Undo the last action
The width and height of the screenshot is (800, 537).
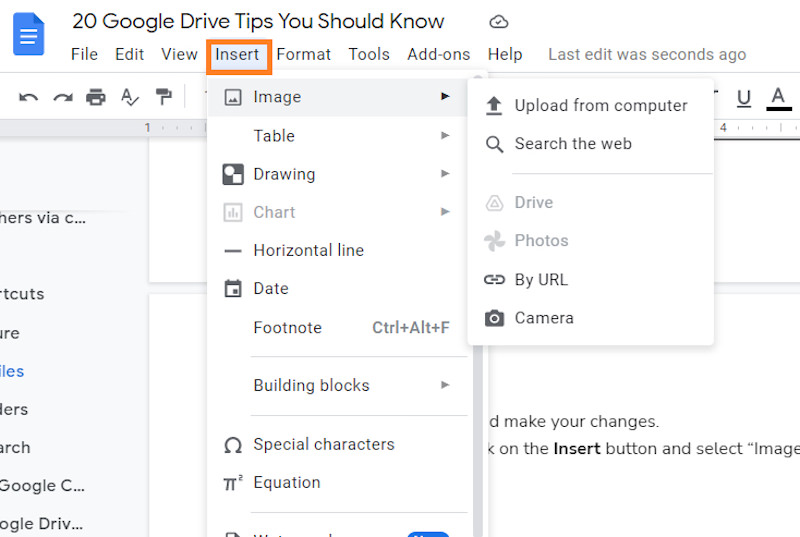coord(29,97)
